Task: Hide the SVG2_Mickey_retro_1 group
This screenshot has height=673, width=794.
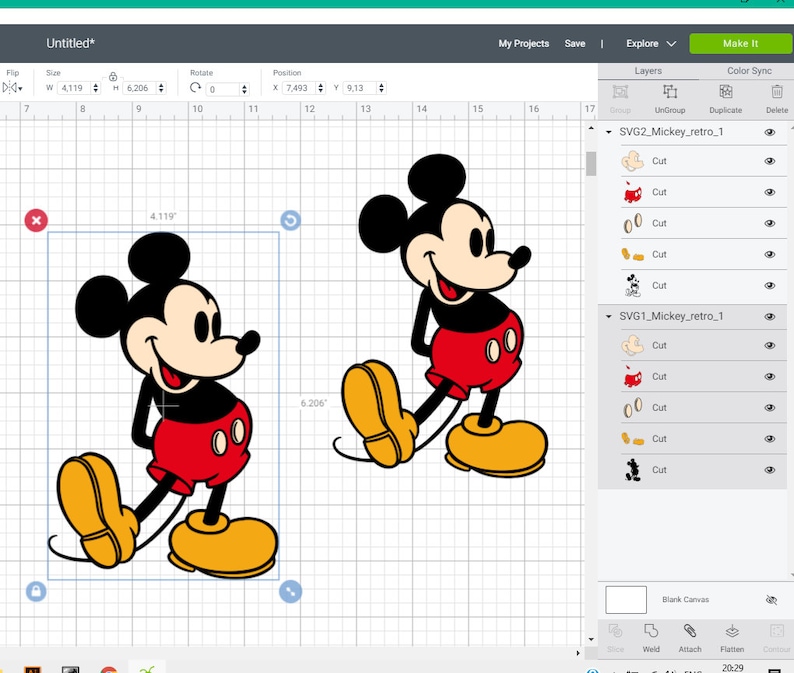Action: pyautogui.click(x=770, y=132)
